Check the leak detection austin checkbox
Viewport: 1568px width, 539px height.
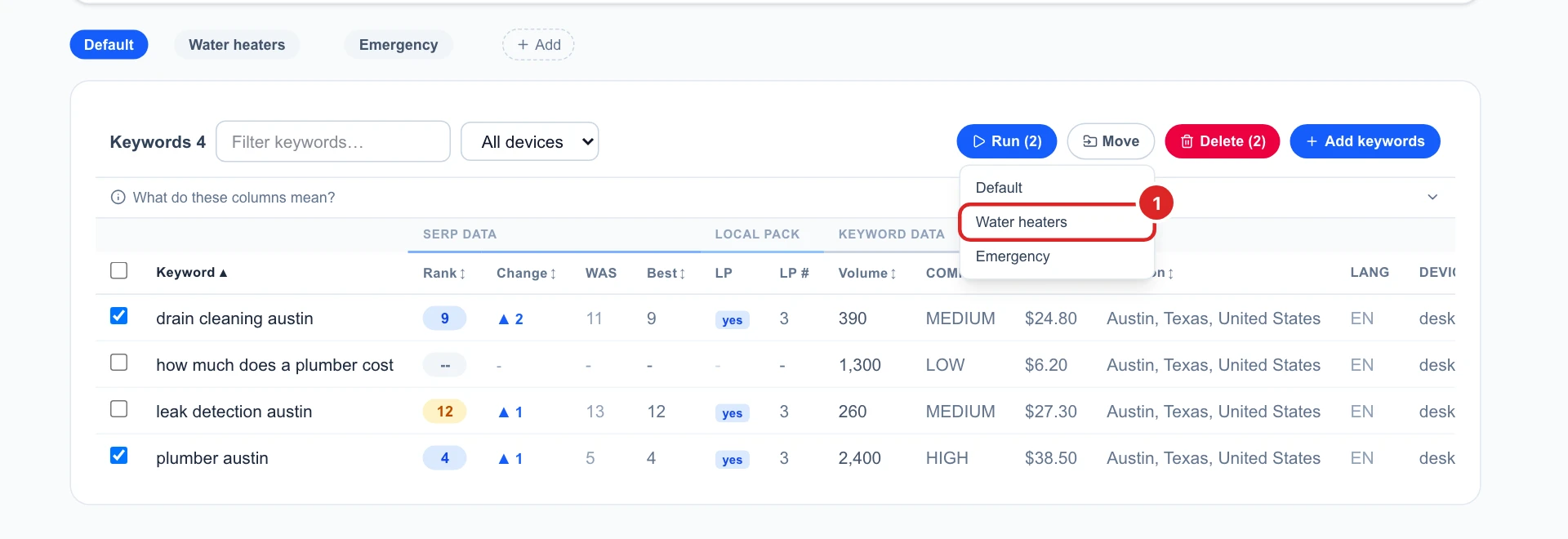point(119,409)
